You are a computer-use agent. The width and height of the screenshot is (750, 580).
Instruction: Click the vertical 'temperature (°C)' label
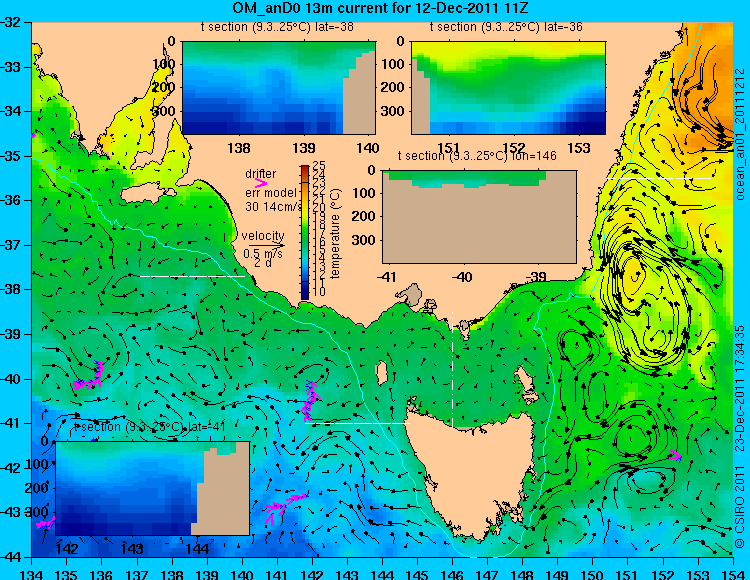(x=335, y=233)
